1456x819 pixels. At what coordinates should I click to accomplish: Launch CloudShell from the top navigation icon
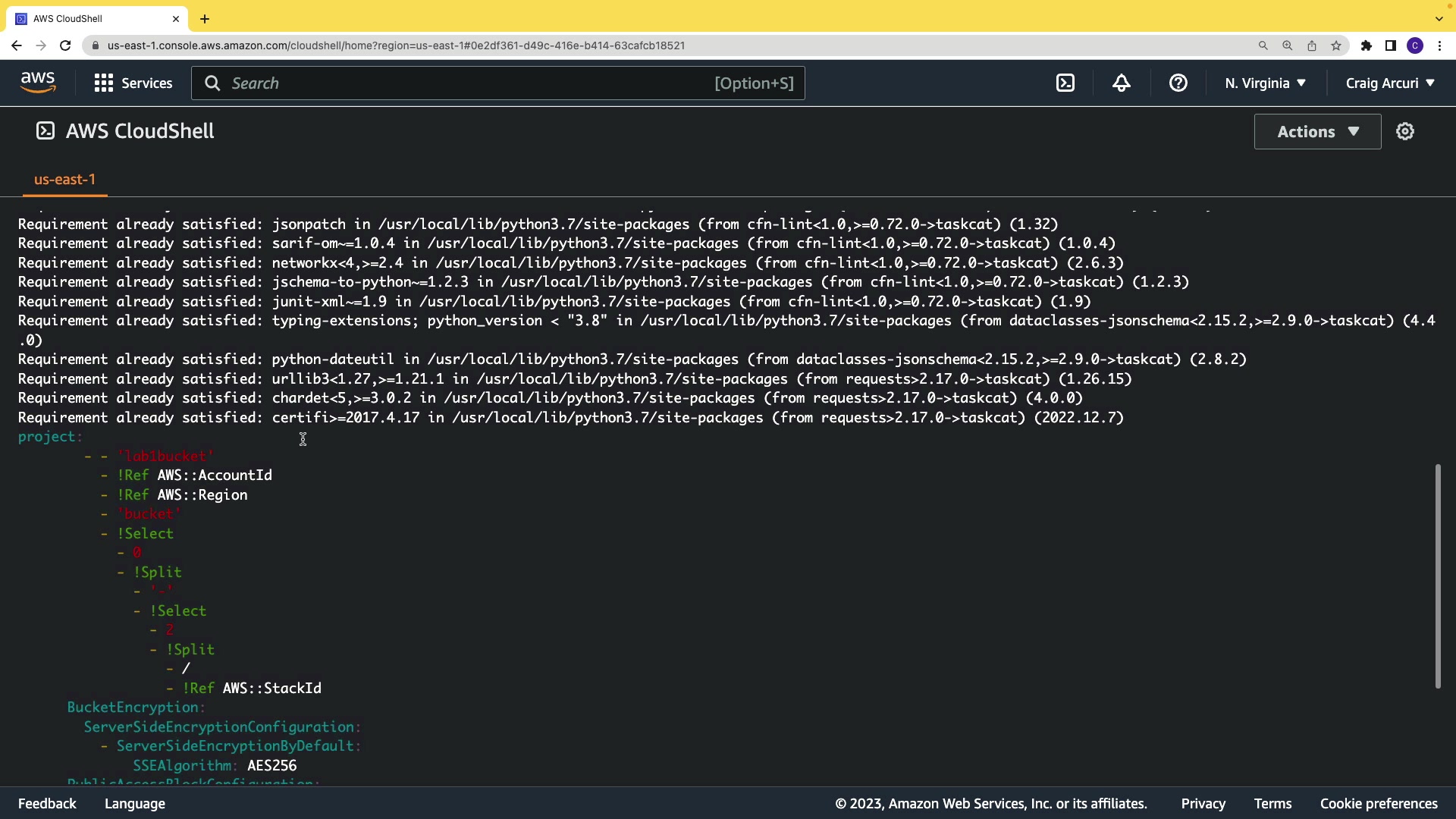click(1065, 83)
